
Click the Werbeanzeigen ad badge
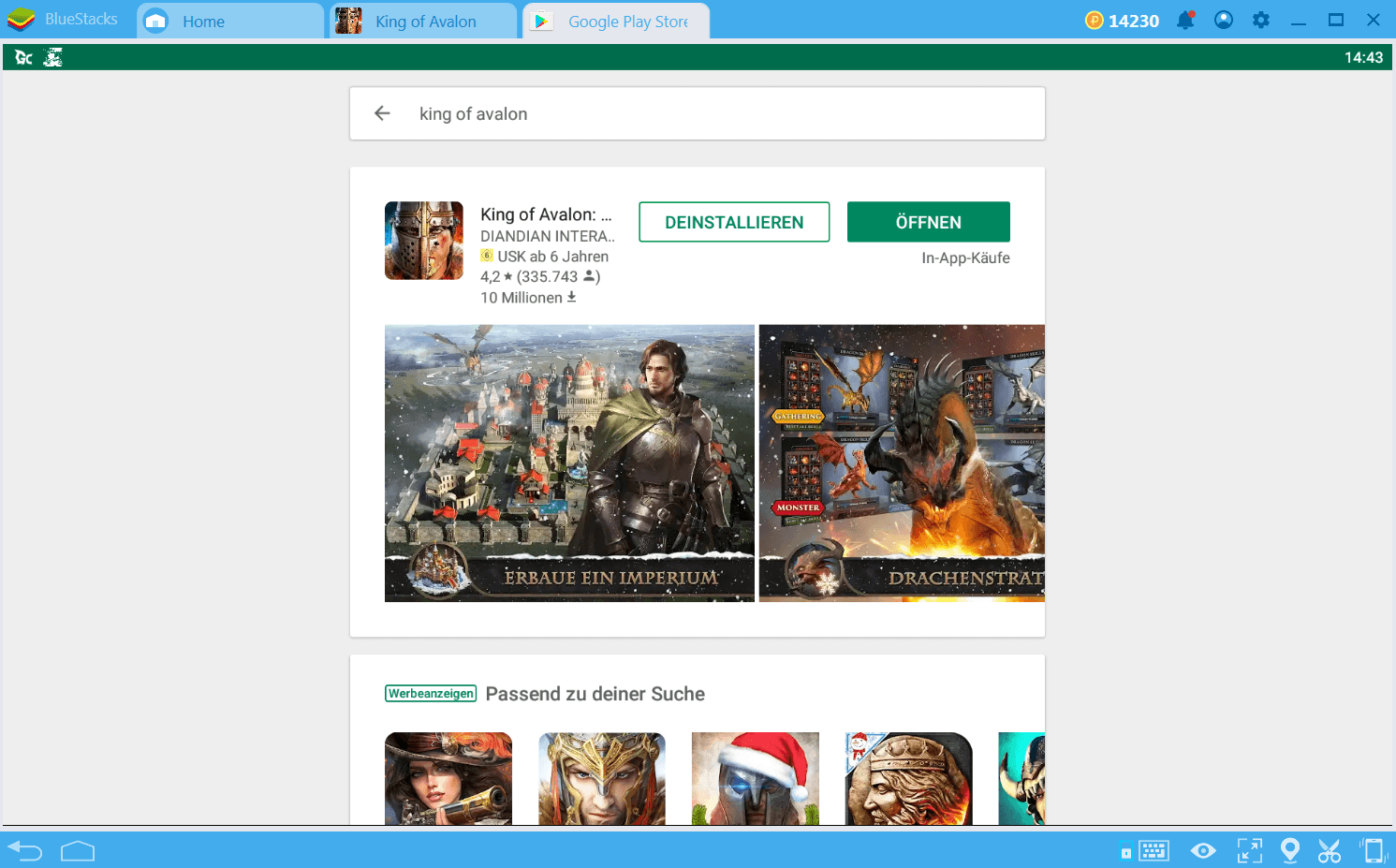pyautogui.click(x=431, y=694)
